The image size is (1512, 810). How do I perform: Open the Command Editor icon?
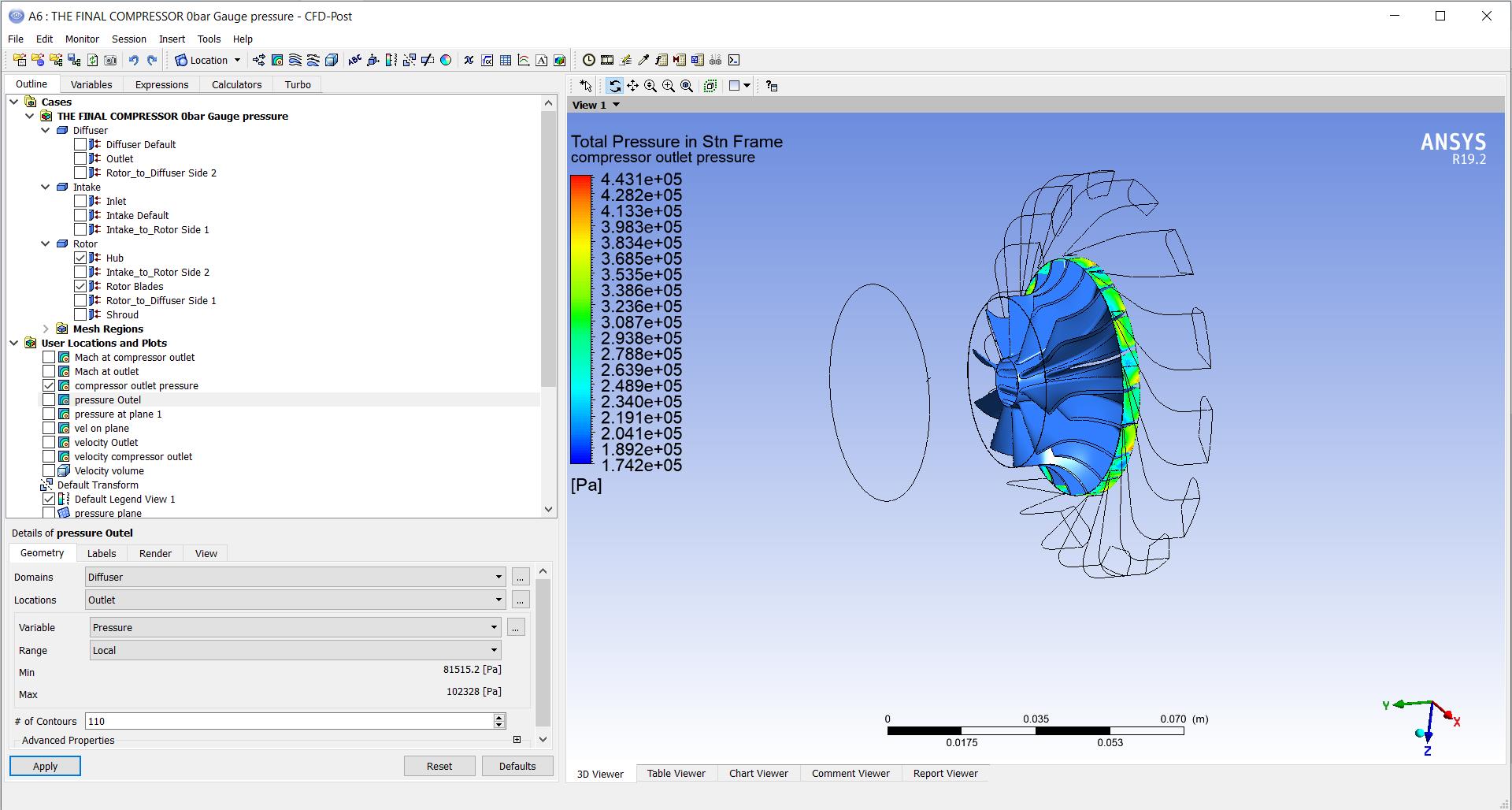click(x=734, y=60)
